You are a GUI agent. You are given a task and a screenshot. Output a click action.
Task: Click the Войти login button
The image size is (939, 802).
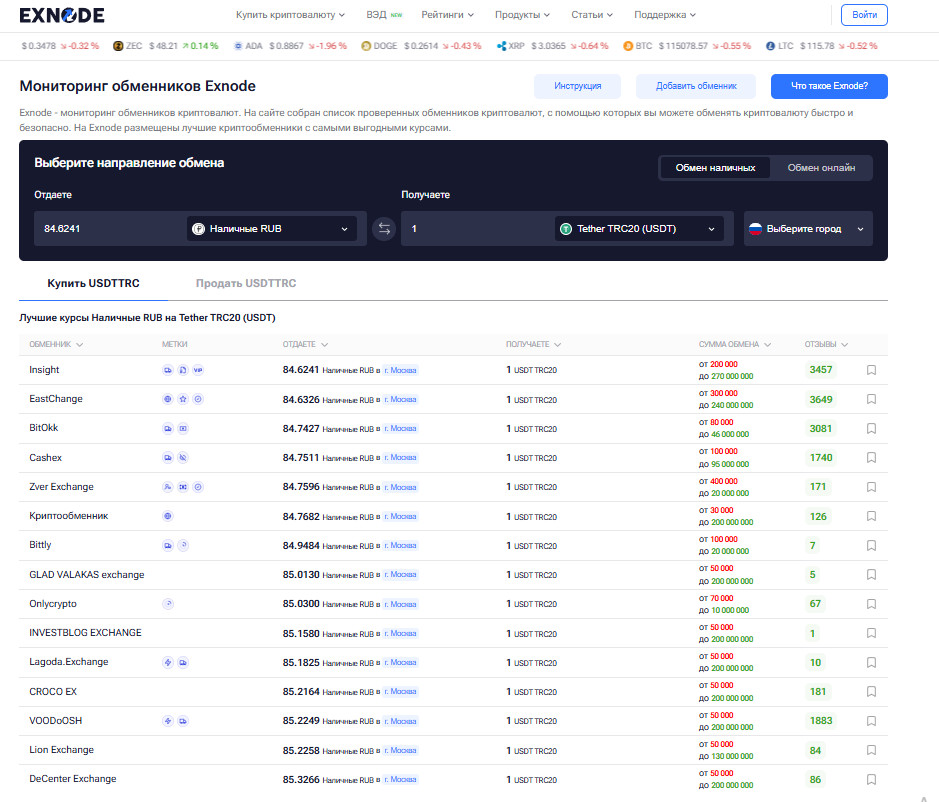(x=864, y=15)
